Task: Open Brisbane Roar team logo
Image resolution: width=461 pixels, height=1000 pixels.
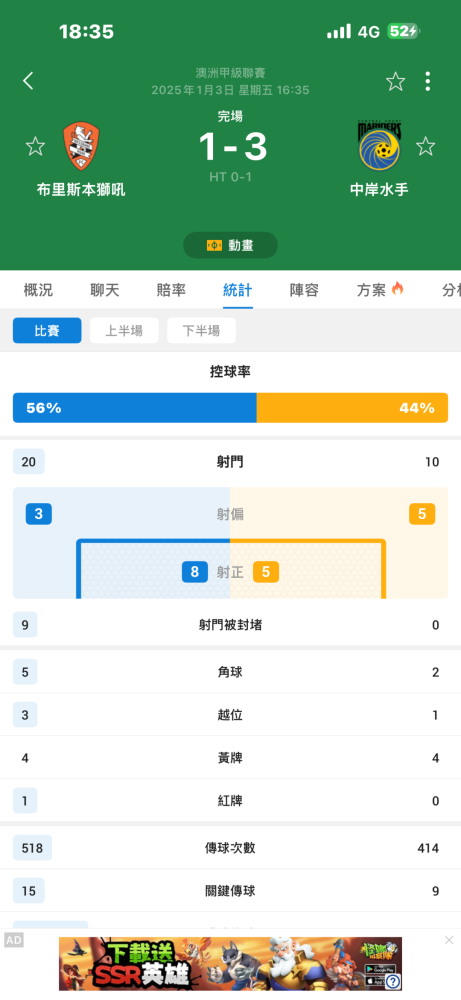Action: click(81, 147)
